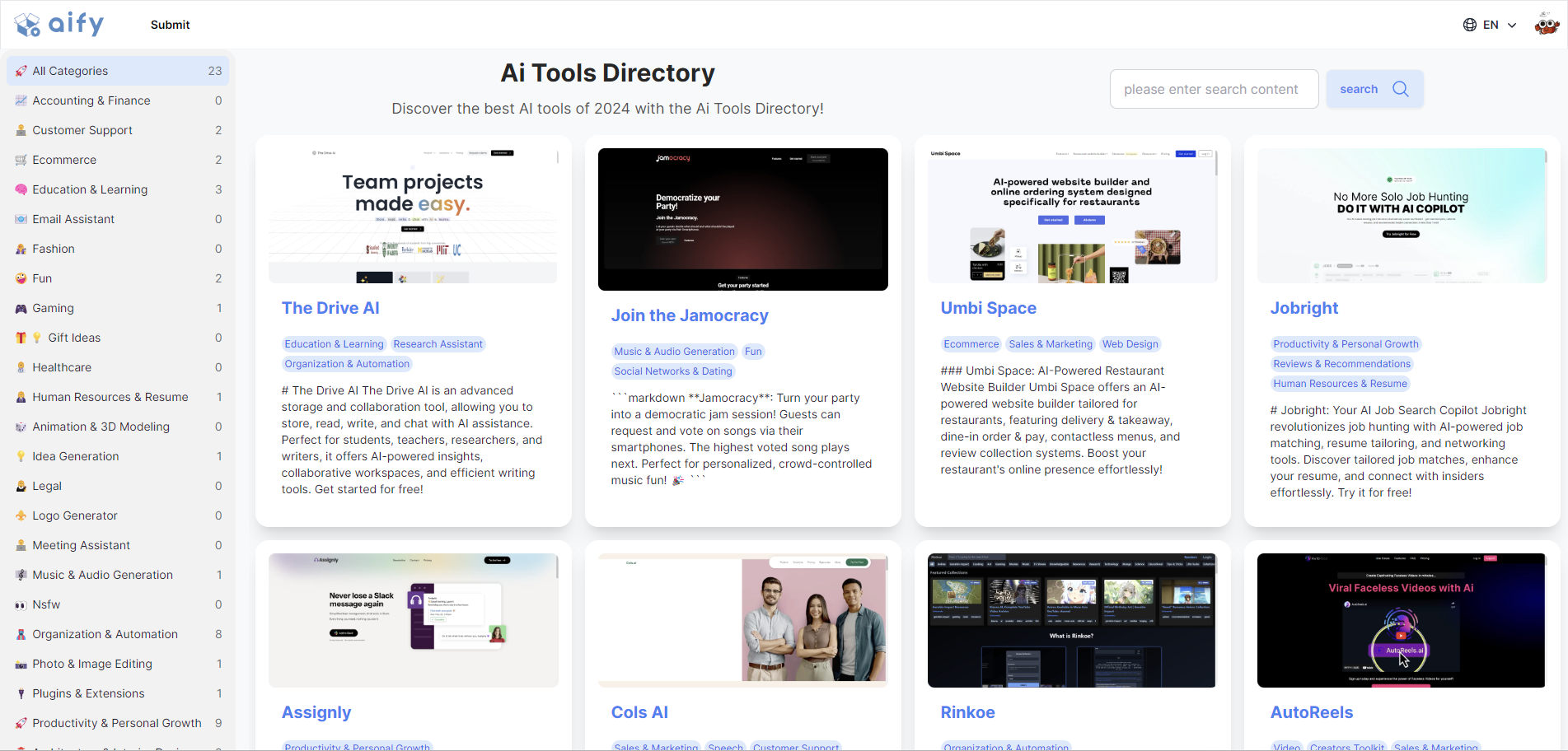
Task: Open the AutoReels title link
Action: (1311, 712)
